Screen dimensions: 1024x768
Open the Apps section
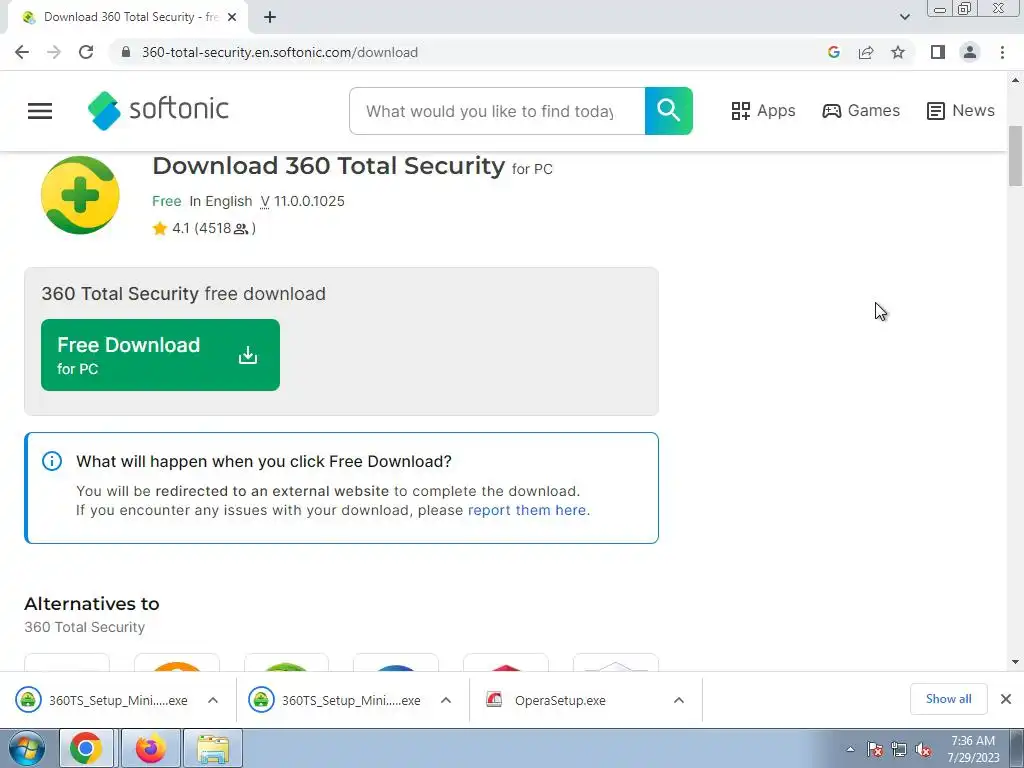click(x=763, y=110)
